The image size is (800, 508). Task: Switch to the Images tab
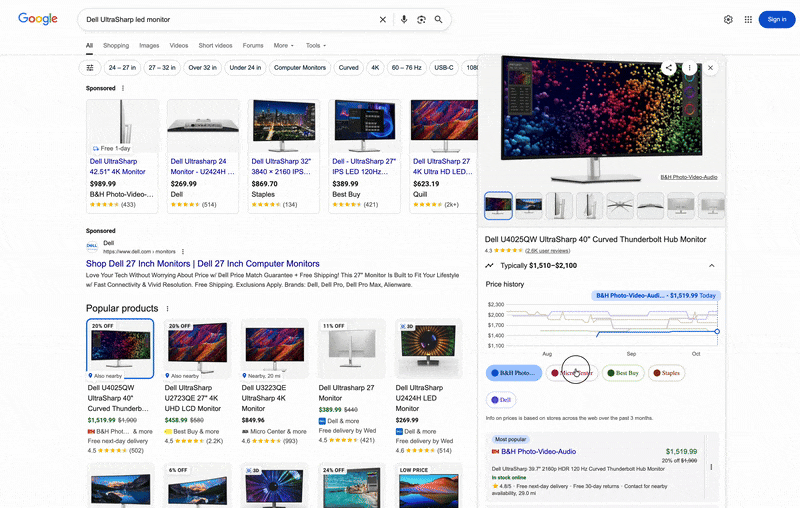pyautogui.click(x=149, y=45)
